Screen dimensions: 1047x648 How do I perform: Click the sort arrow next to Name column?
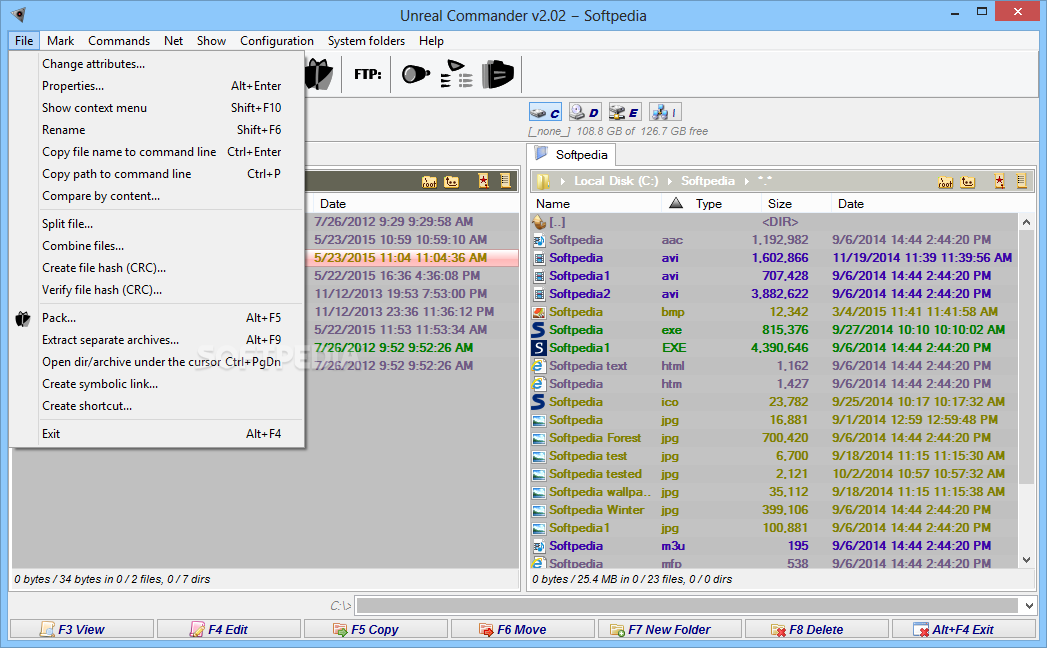[x=676, y=203]
